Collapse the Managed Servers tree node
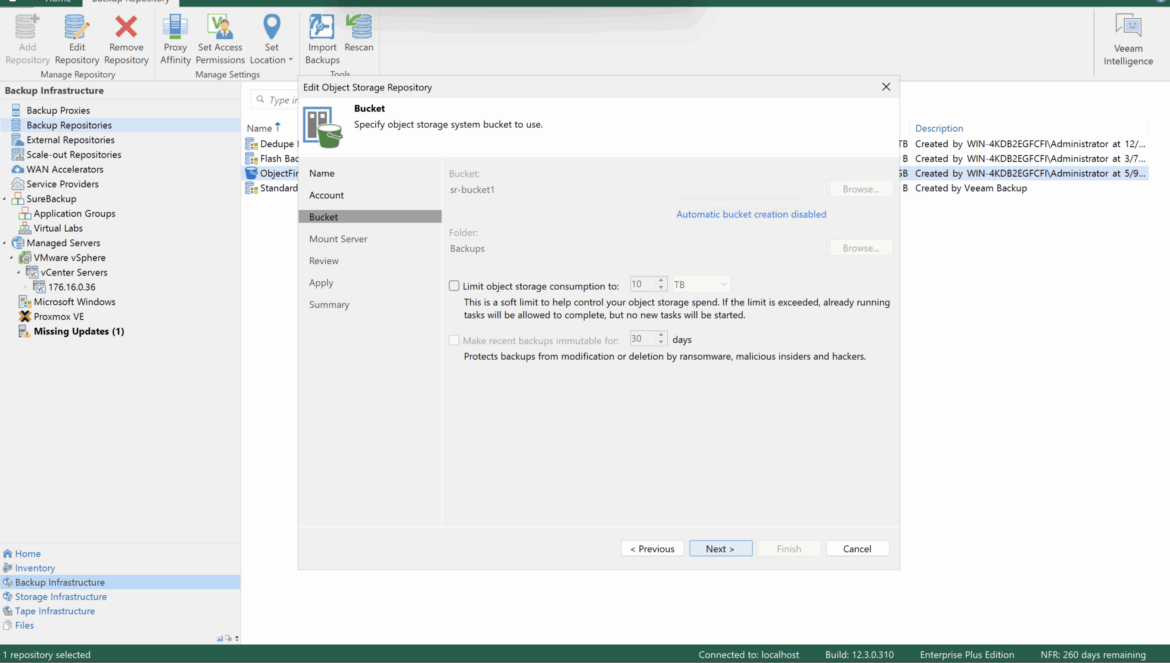 point(4,243)
